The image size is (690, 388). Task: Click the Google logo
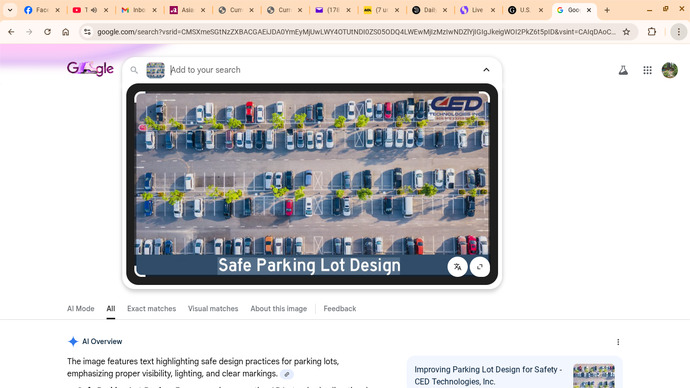(x=90, y=68)
